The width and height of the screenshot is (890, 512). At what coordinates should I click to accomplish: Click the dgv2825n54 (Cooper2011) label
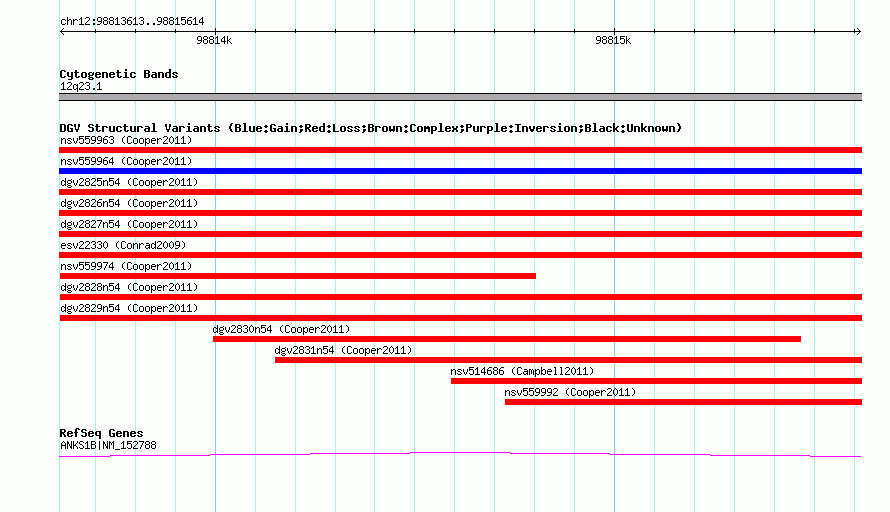[x=129, y=182]
